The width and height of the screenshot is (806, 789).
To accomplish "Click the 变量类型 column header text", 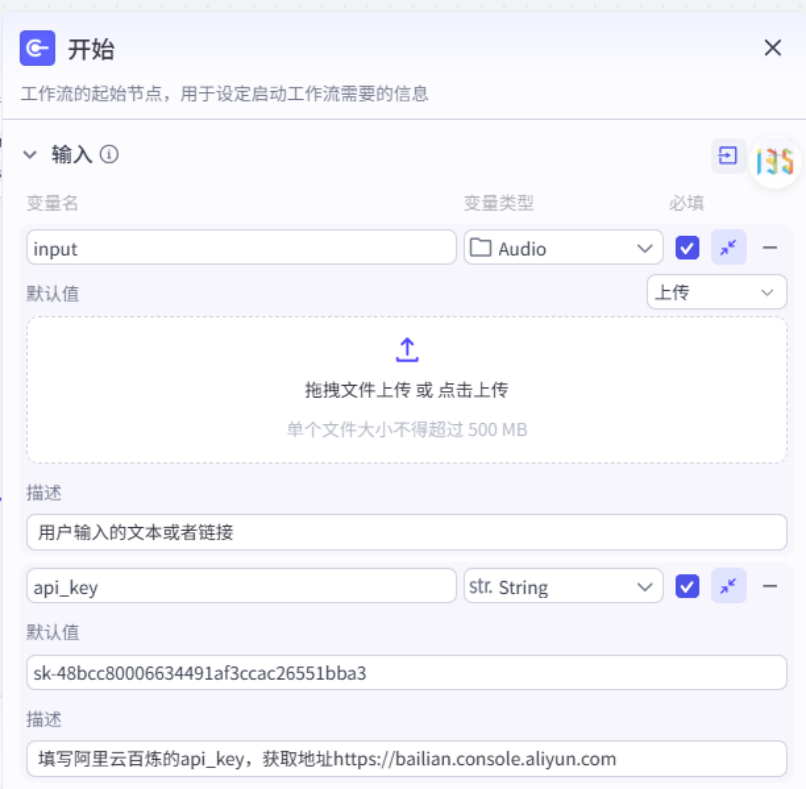I will (499, 203).
